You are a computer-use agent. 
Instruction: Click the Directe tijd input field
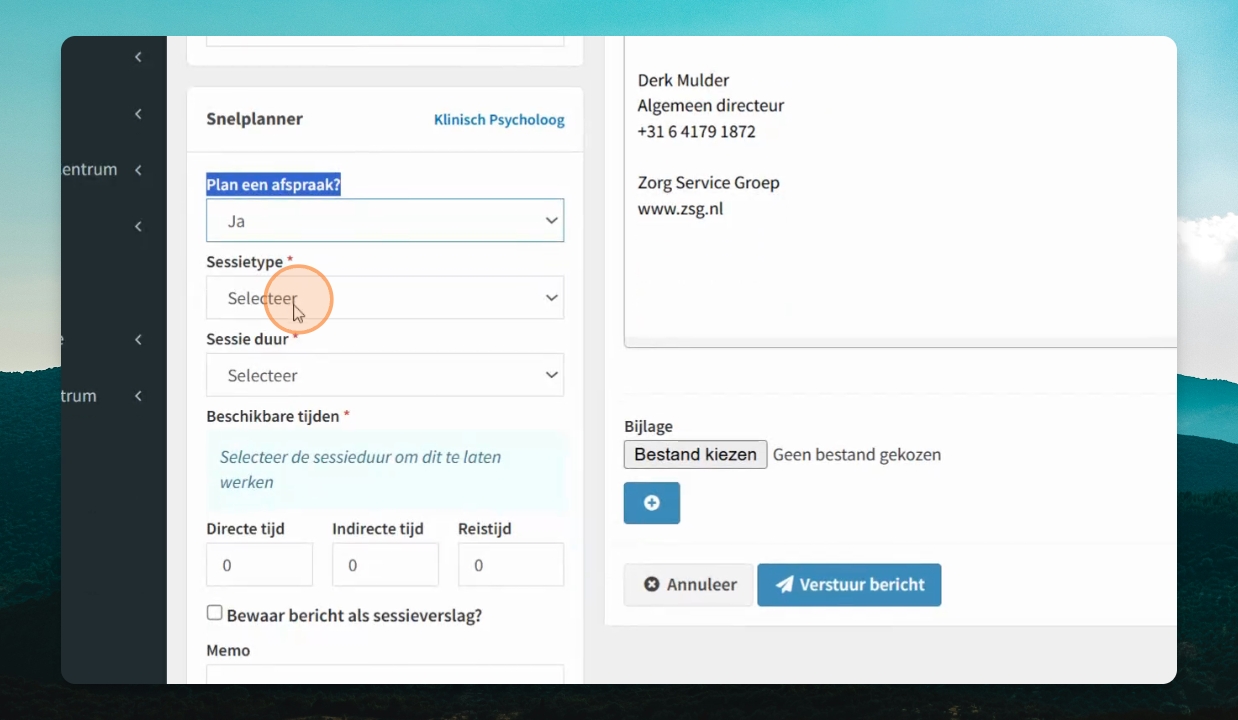(259, 565)
